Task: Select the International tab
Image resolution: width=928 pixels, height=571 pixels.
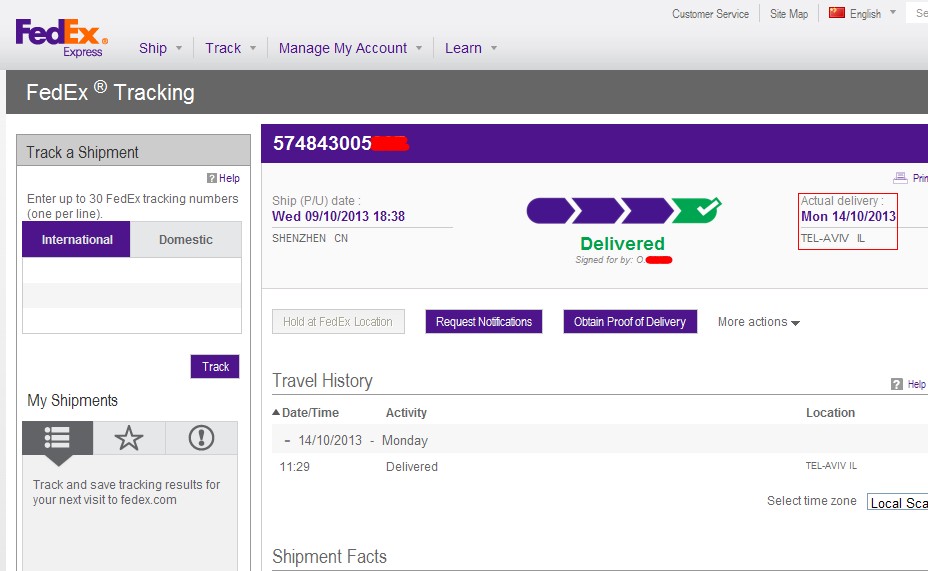Action: coord(76,240)
